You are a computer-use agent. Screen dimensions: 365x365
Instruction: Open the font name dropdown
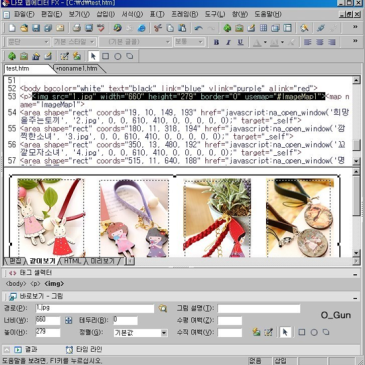click(x=135, y=42)
